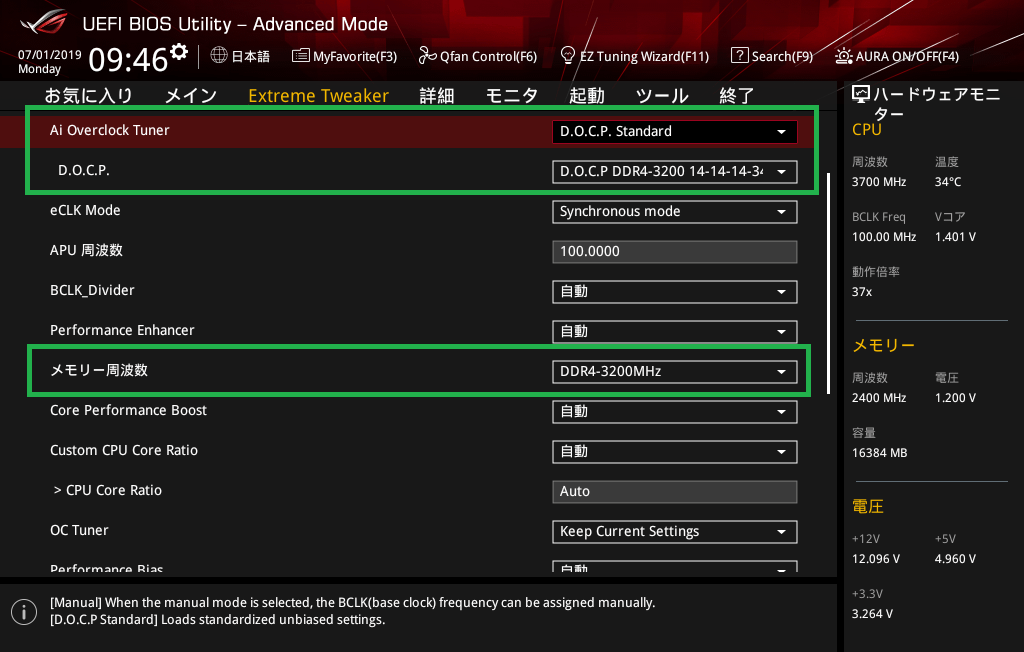Image resolution: width=1024 pixels, height=652 pixels.
Task: Click the Search question mark icon
Action: pyautogui.click(x=739, y=56)
